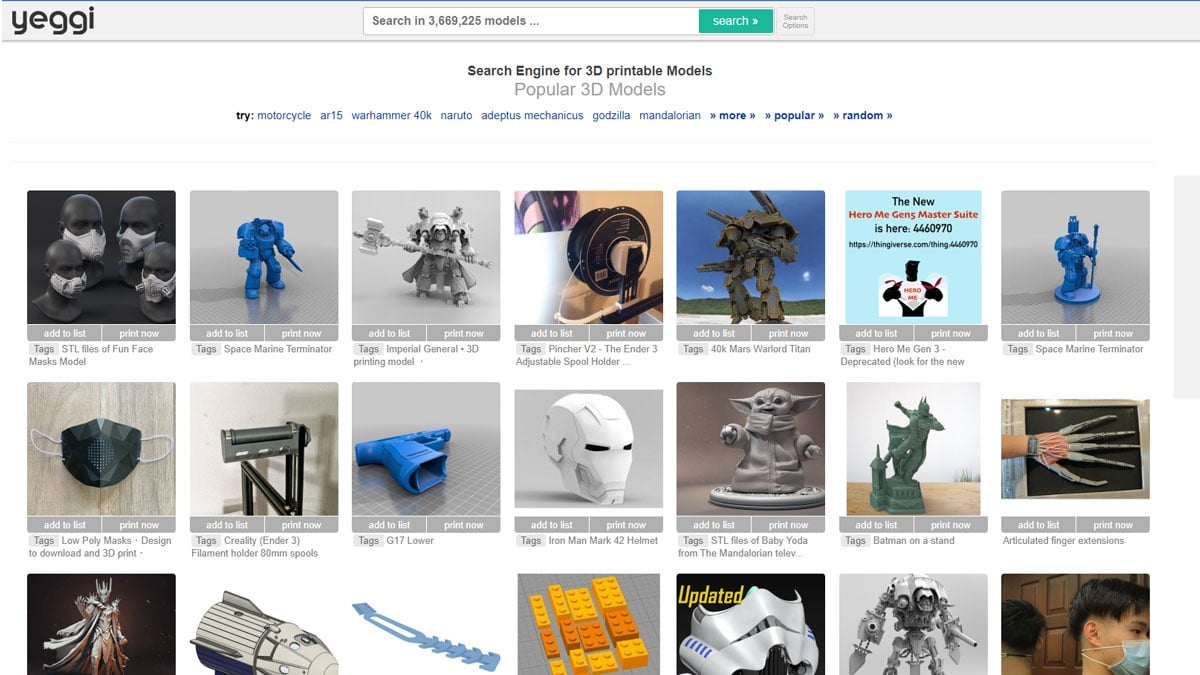Open the Low Poly Masks thumbnail
This screenshot has width=1200, height=675.
click(101, 449)
